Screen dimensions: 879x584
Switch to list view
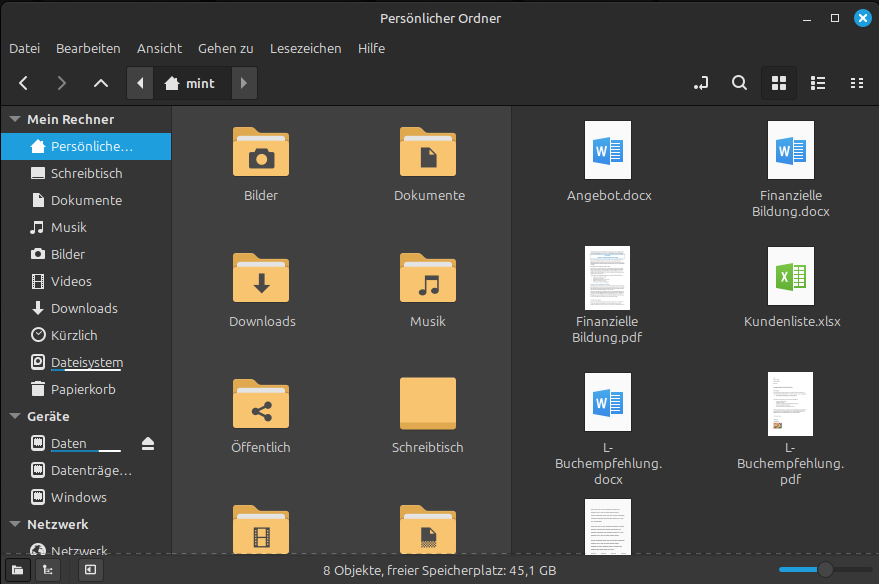818,83
